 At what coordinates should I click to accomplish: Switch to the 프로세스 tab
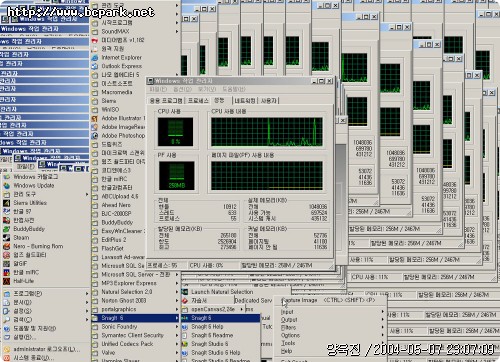coord(198,100)
